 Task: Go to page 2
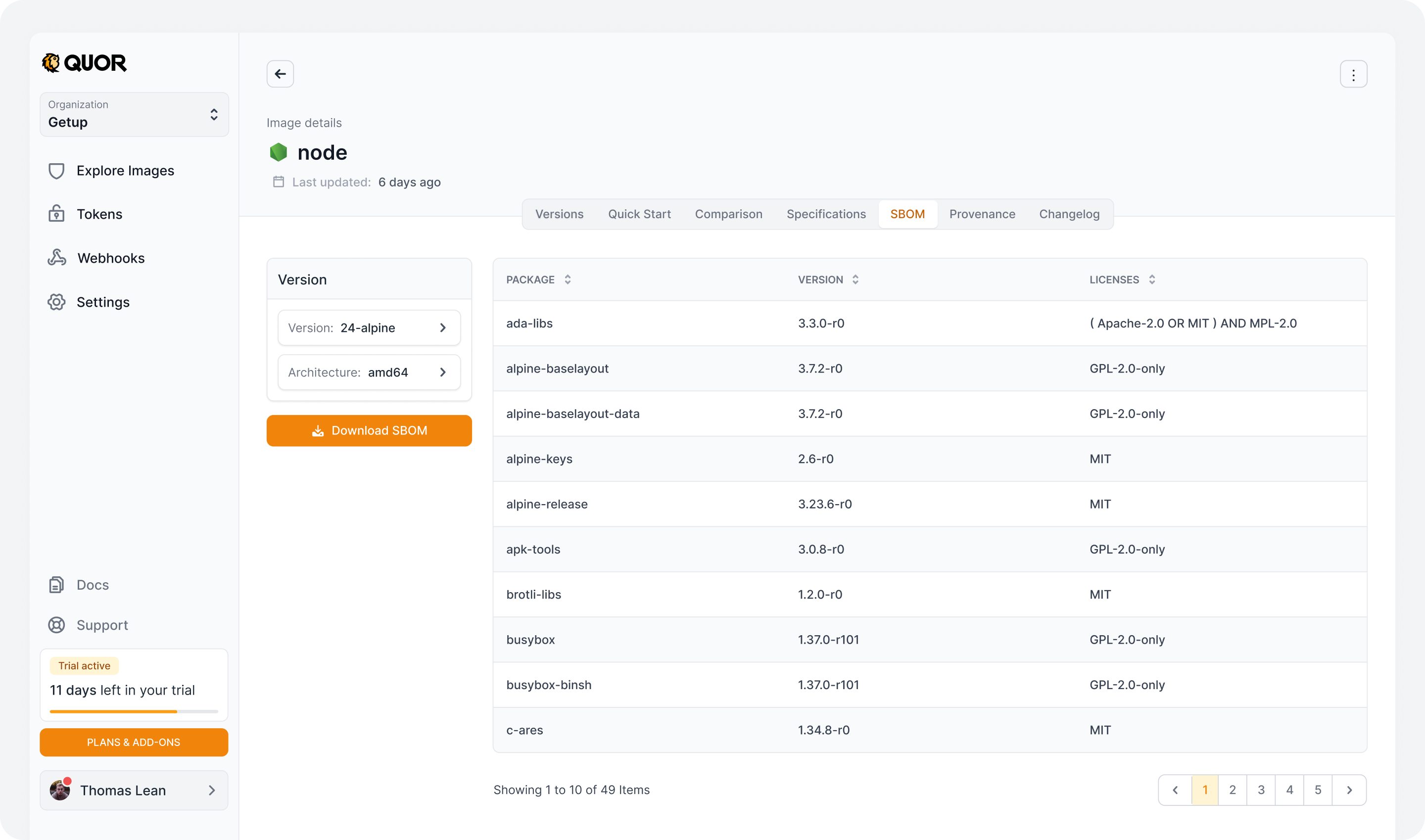tap(1233, 790)
